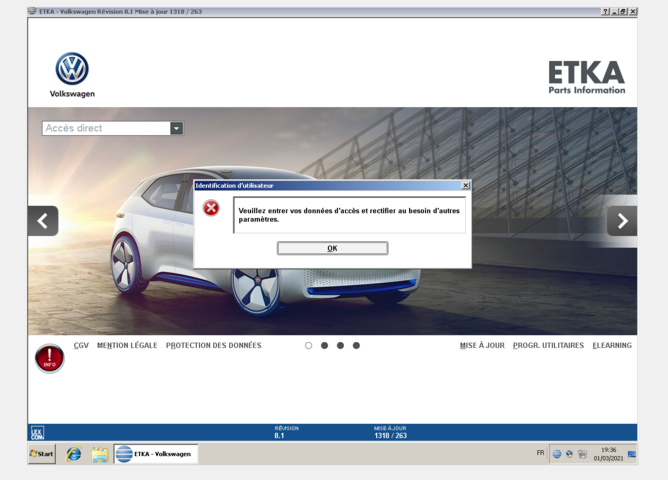Click the ETKA Parts Information logo
Viewport: 668px width, 480px height.
click(x=587, y=77)
